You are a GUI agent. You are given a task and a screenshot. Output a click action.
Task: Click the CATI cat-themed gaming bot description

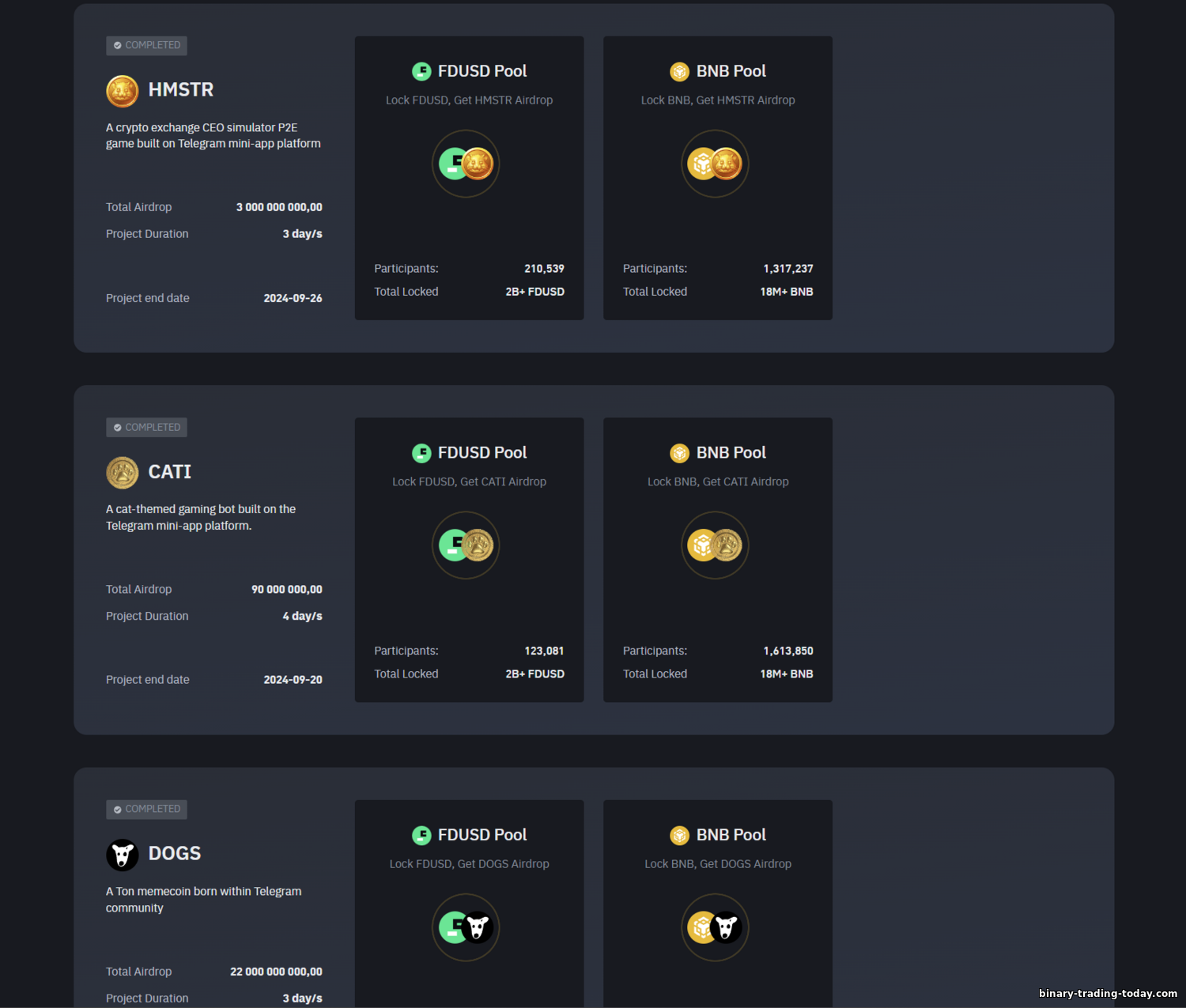[x=201, y=518]
